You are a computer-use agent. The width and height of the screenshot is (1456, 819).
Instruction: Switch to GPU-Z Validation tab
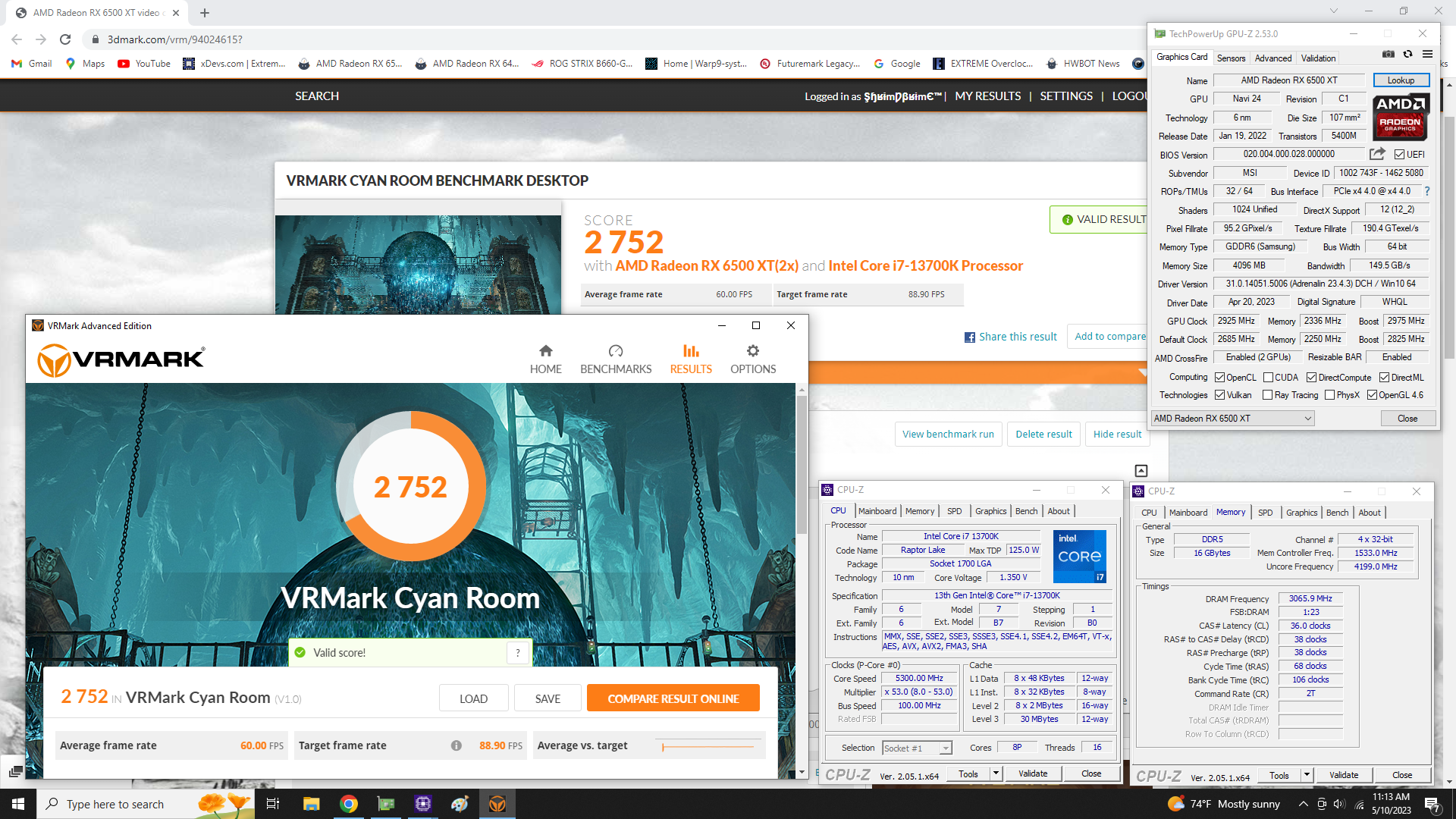click(x=1318, y=58)
